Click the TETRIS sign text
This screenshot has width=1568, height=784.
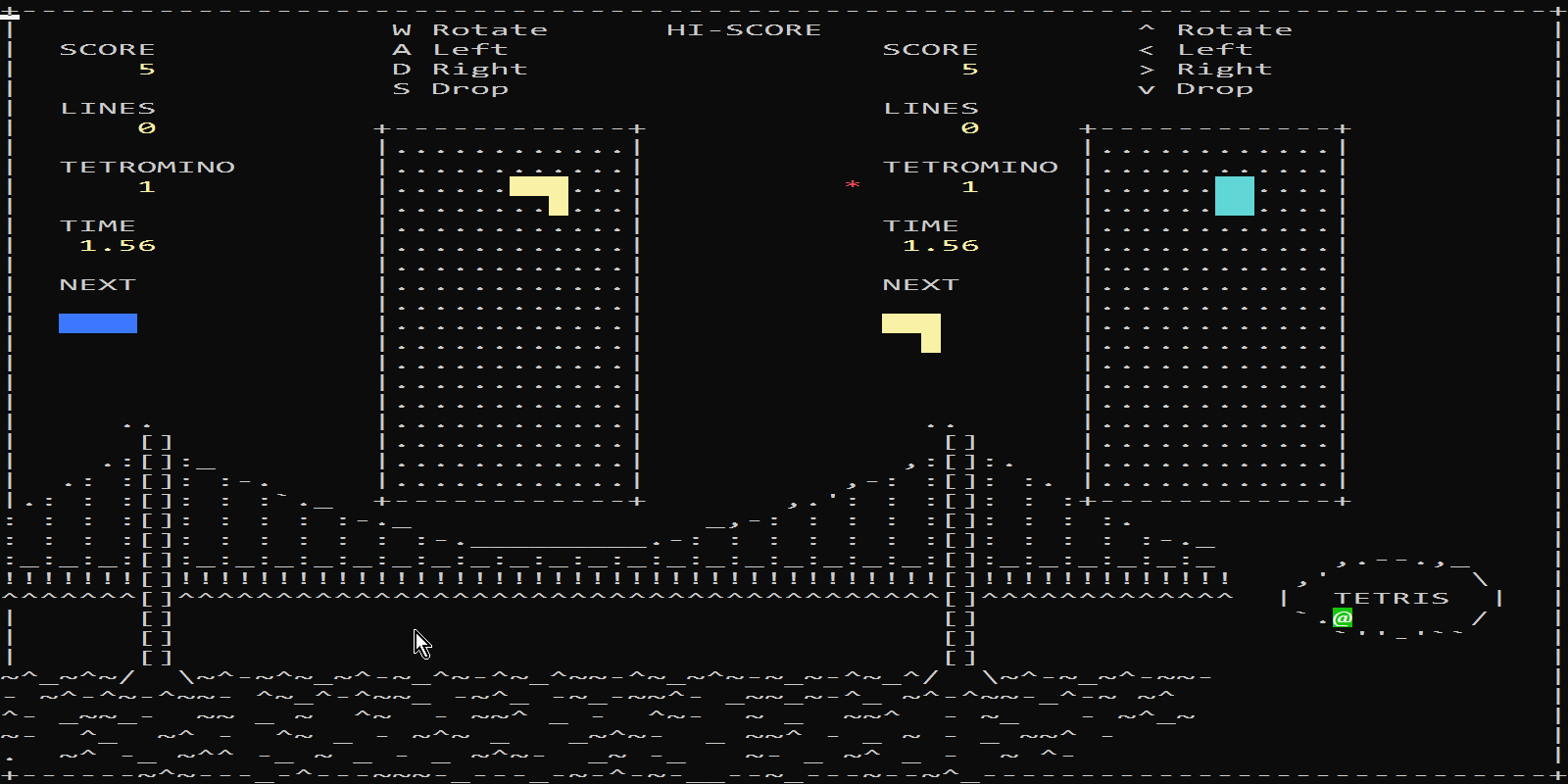tap(1392, 598)
